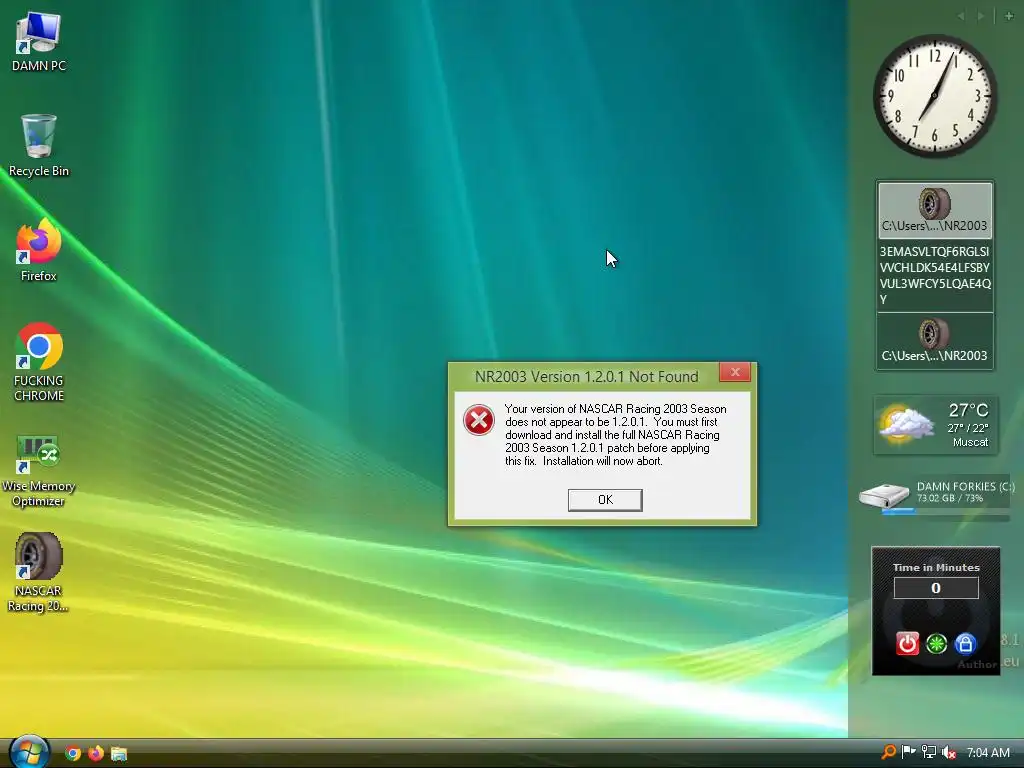Launch Firefox from the taskbar quick launch
This screenshot has width=1024, height=768.
[95, 753]
